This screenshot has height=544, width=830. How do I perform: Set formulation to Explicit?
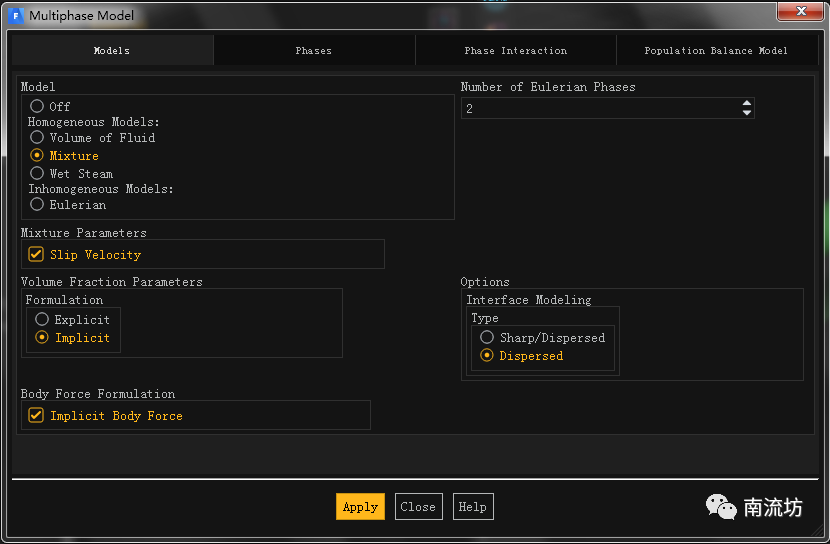tap(42, 319)
